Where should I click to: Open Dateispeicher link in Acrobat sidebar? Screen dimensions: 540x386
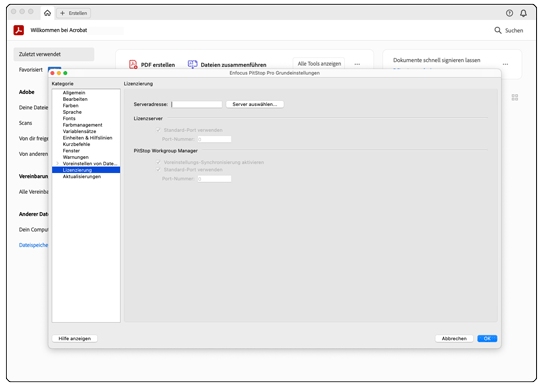(x=33, y=245)
